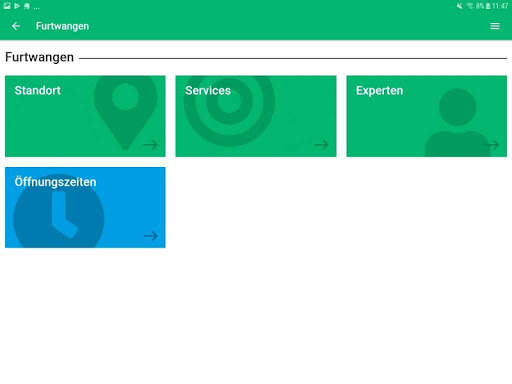Screen dimensions: 512x384
Task: Click the target rings icon on Services
Action: click(229, 111)
